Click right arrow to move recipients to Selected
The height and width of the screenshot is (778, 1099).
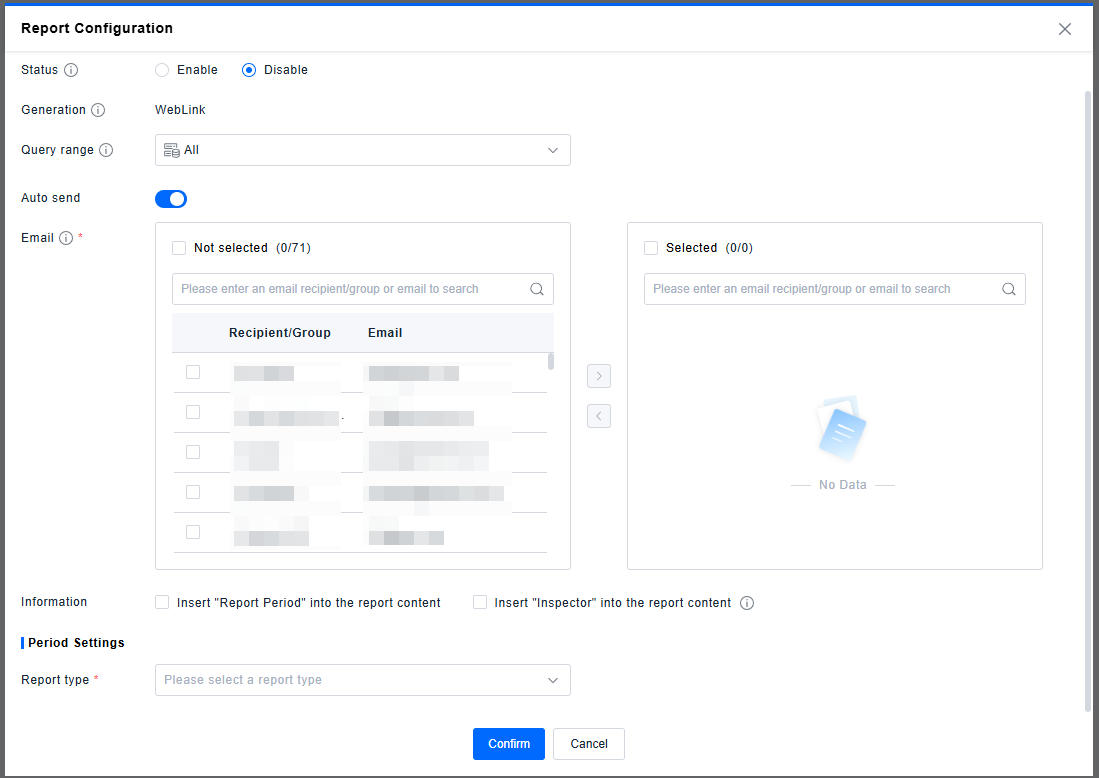pos(599,376)
